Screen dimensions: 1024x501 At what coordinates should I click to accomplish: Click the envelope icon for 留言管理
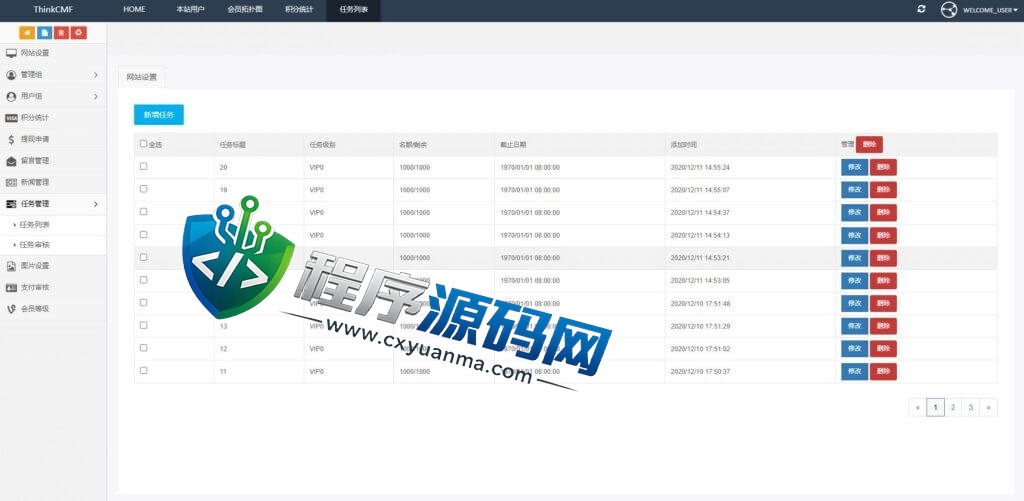coord(11,161)
